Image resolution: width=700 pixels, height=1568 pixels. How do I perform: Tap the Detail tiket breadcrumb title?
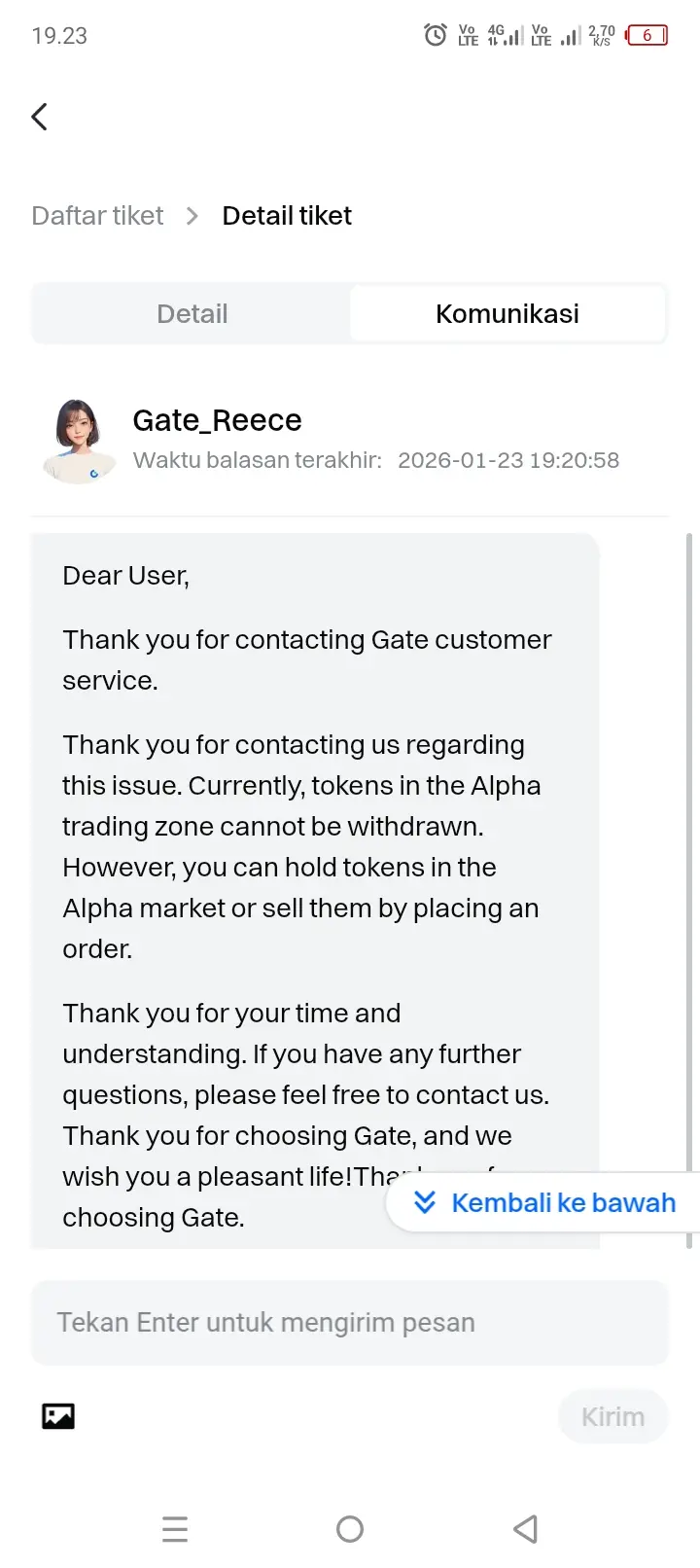tap(287, 216)
